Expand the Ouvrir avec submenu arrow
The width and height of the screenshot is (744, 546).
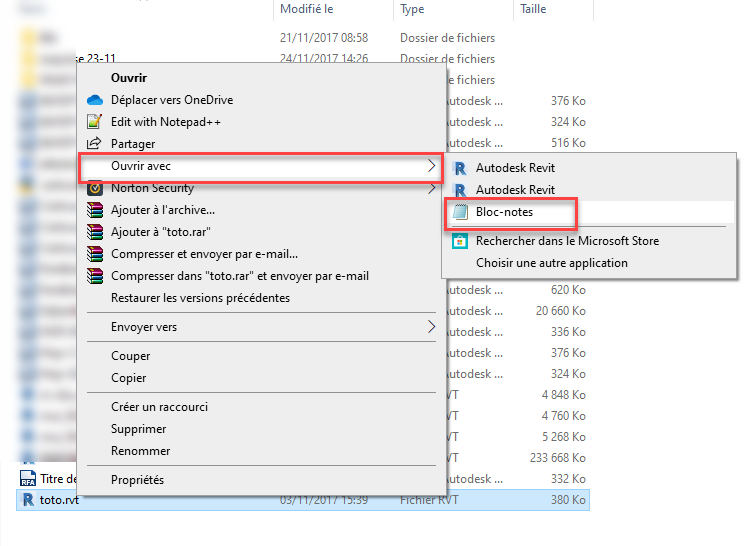click(432, 166)
